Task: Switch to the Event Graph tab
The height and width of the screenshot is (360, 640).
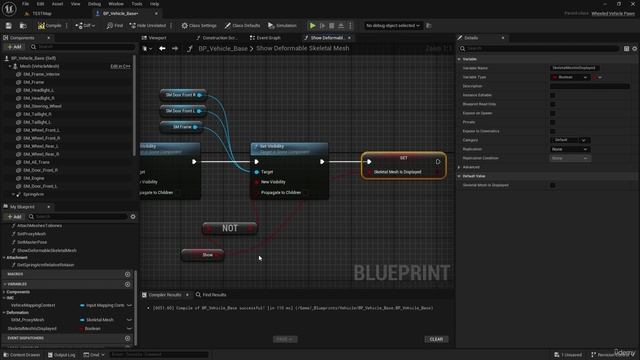Action: pos(265,38)
